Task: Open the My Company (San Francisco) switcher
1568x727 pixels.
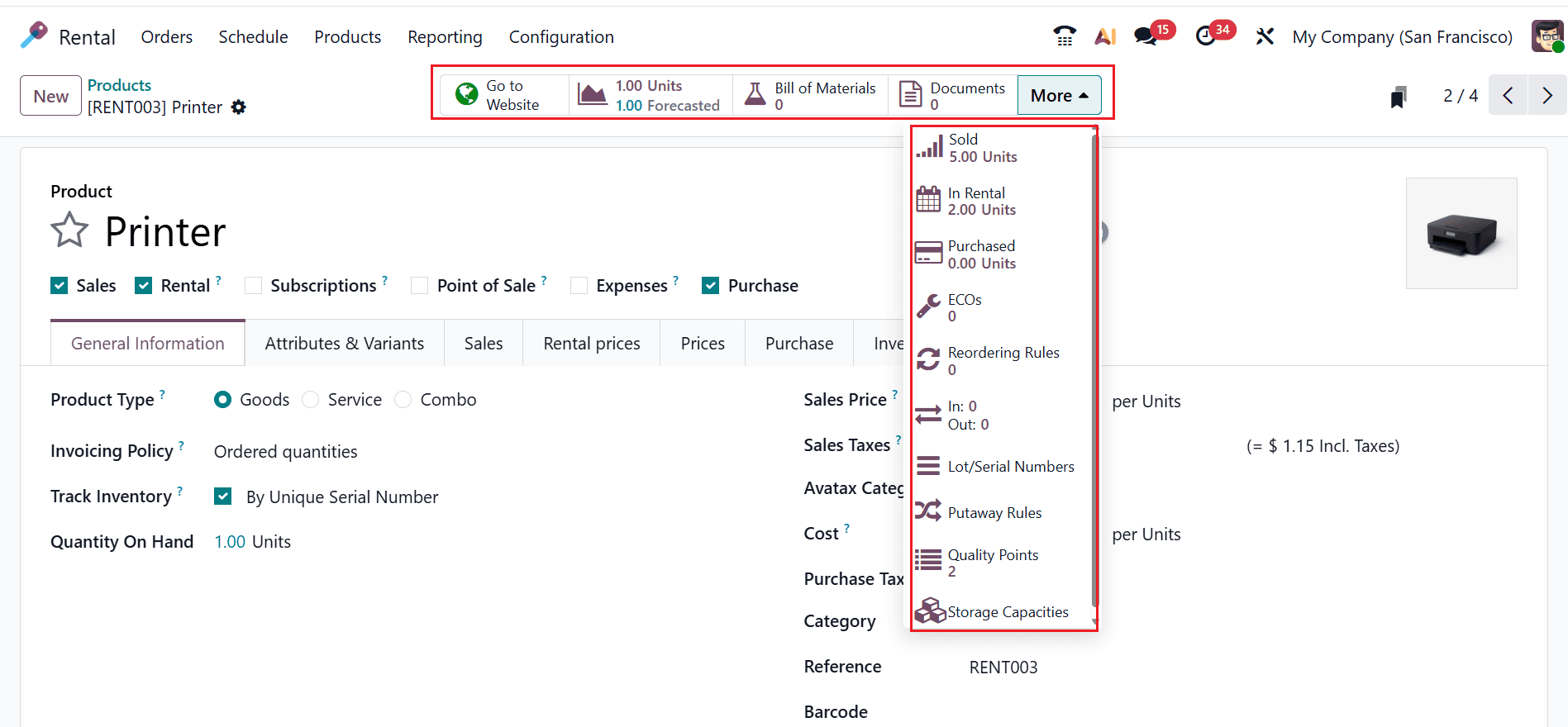Action: 1402,37
